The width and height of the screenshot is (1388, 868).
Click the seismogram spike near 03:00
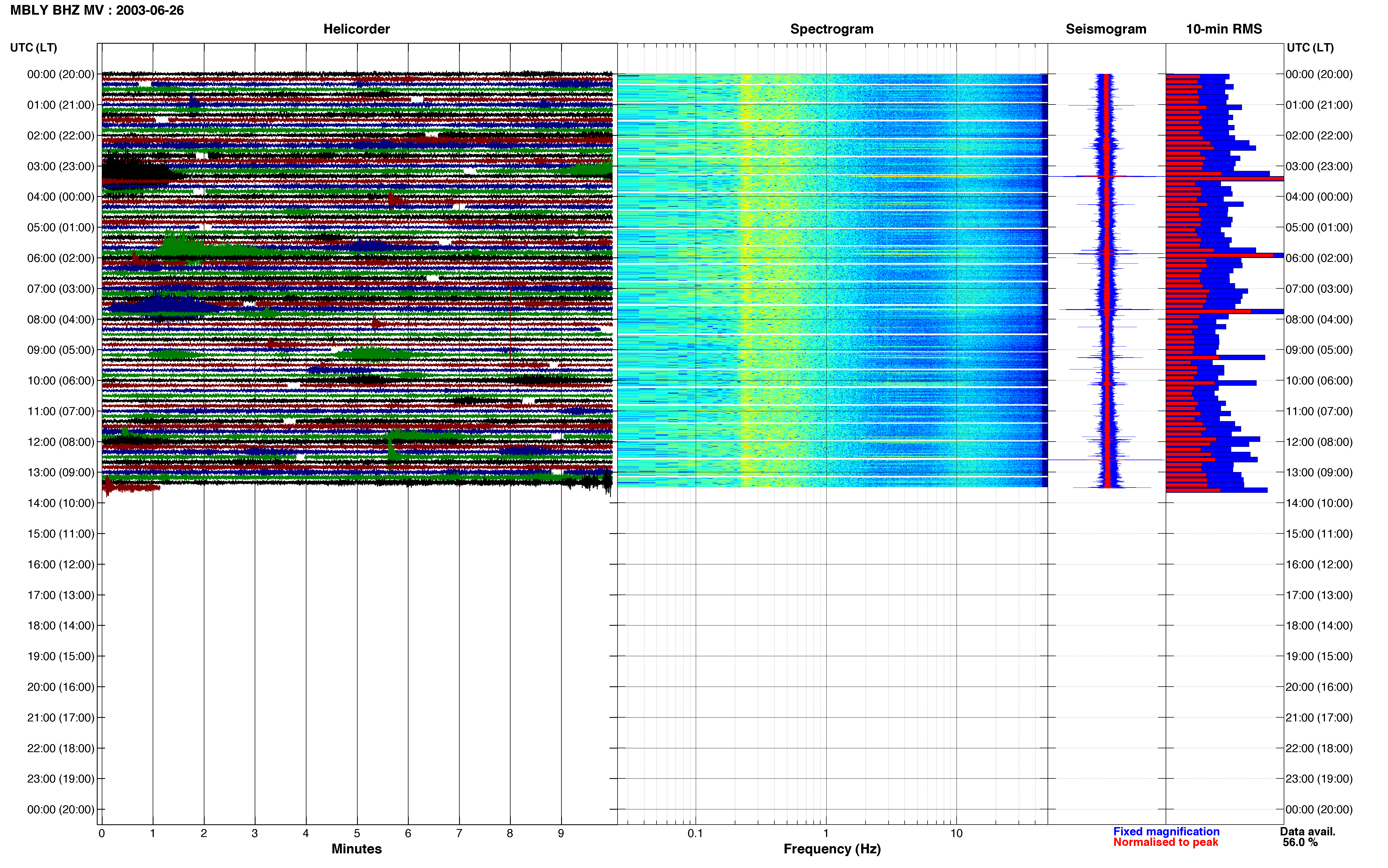click(1106, 176)
